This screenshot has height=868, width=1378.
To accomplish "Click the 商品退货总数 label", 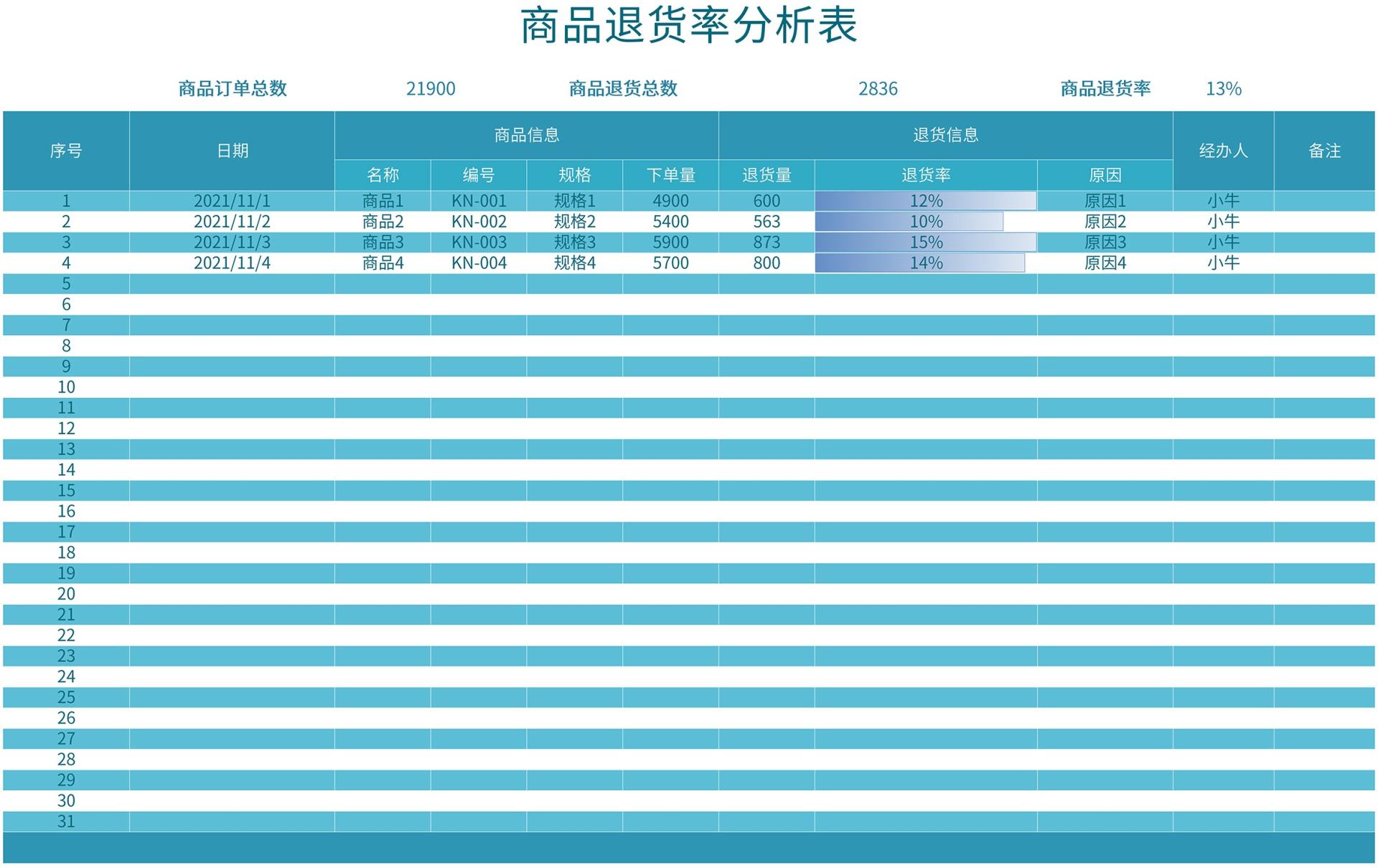I will pyautogui.click(x=623, y=88).
